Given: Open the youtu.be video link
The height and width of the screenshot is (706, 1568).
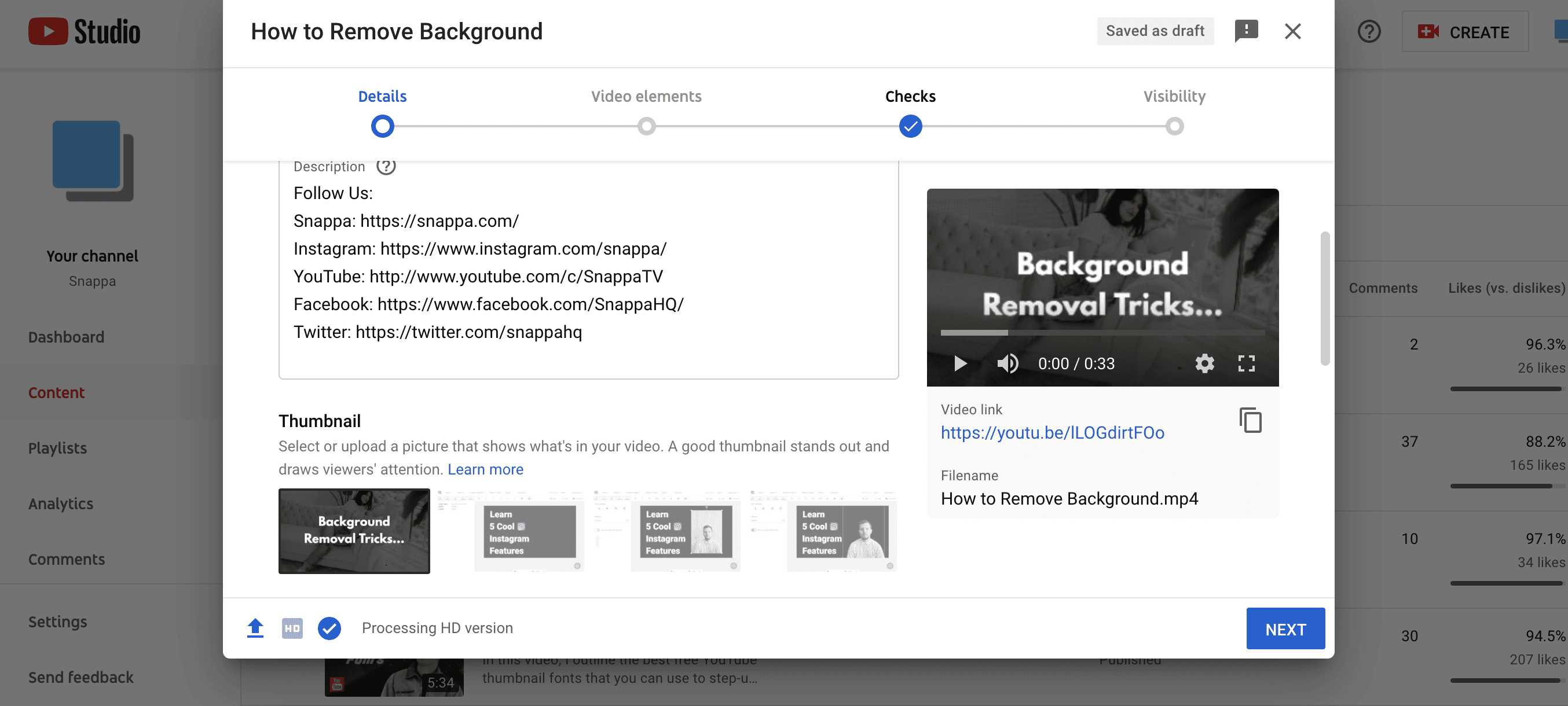Looking at the screenshot, I should (1052, 432).
